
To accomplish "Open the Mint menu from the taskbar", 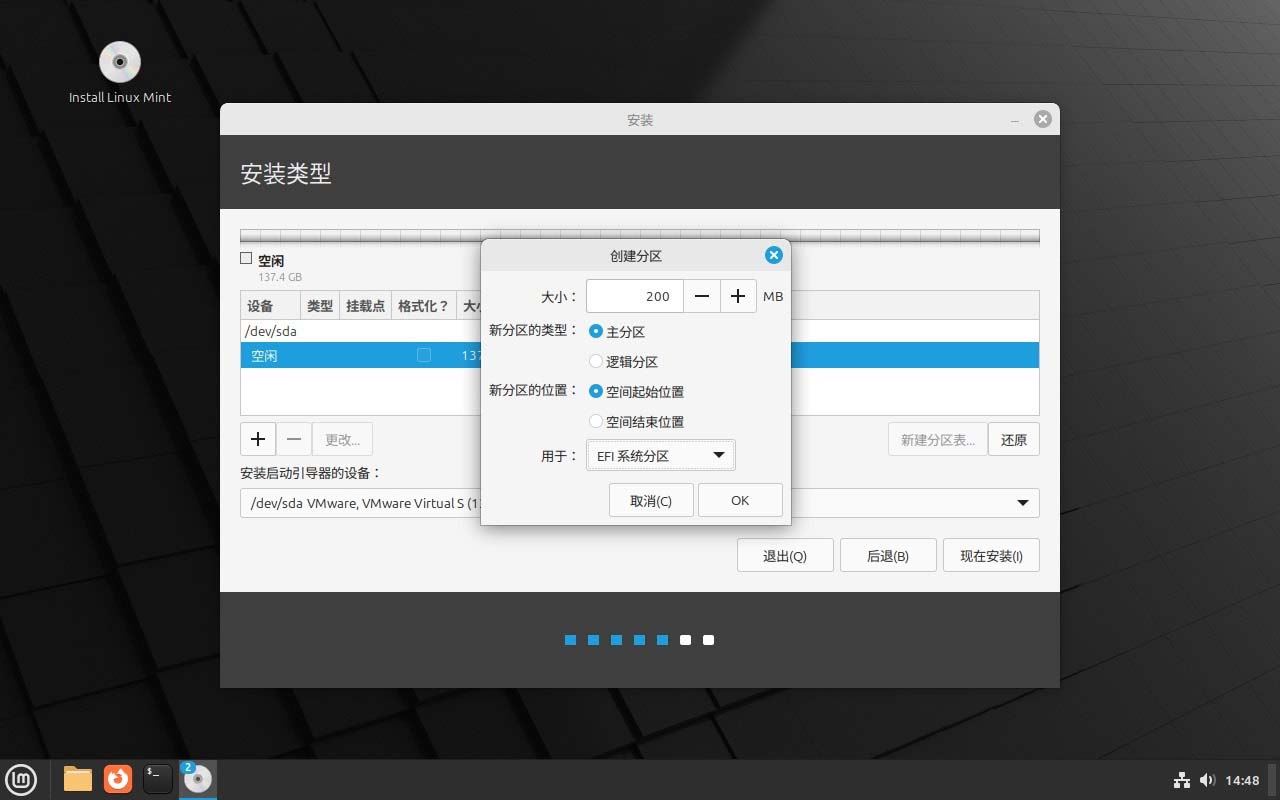I will (x=21, y=779).
